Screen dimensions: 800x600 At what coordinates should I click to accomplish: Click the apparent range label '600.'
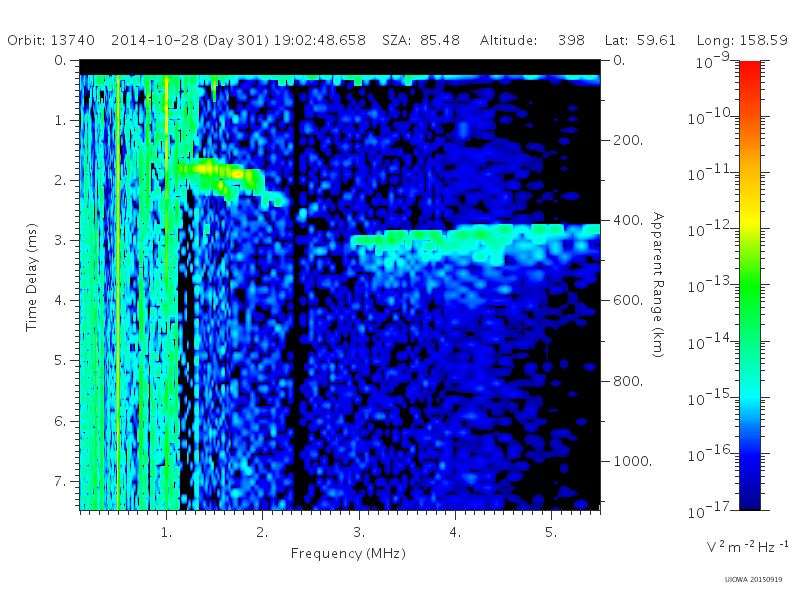point(628,301)
